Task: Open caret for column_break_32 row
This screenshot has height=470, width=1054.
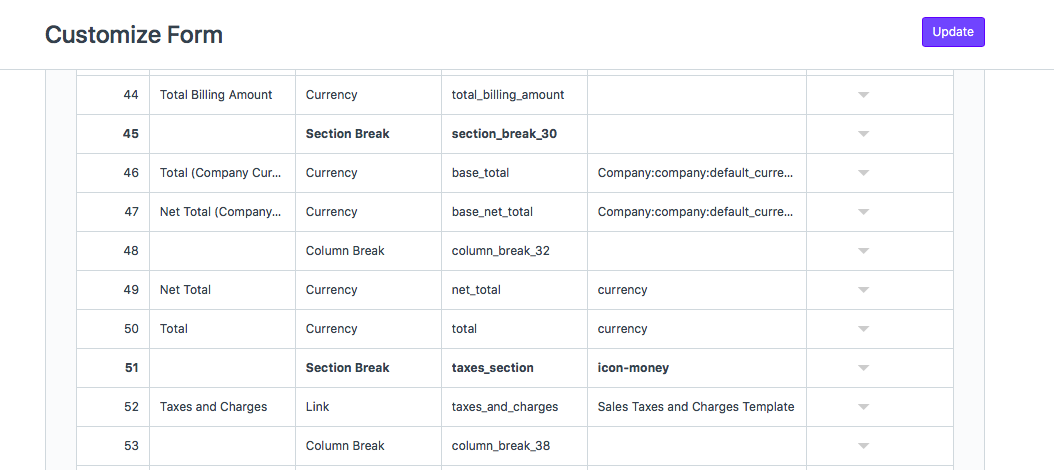Action: tap(864, 251)
